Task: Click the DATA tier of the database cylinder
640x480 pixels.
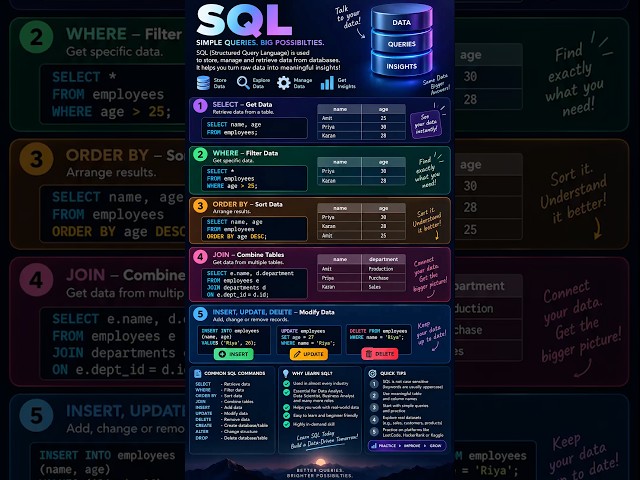Action: [402, 18]
